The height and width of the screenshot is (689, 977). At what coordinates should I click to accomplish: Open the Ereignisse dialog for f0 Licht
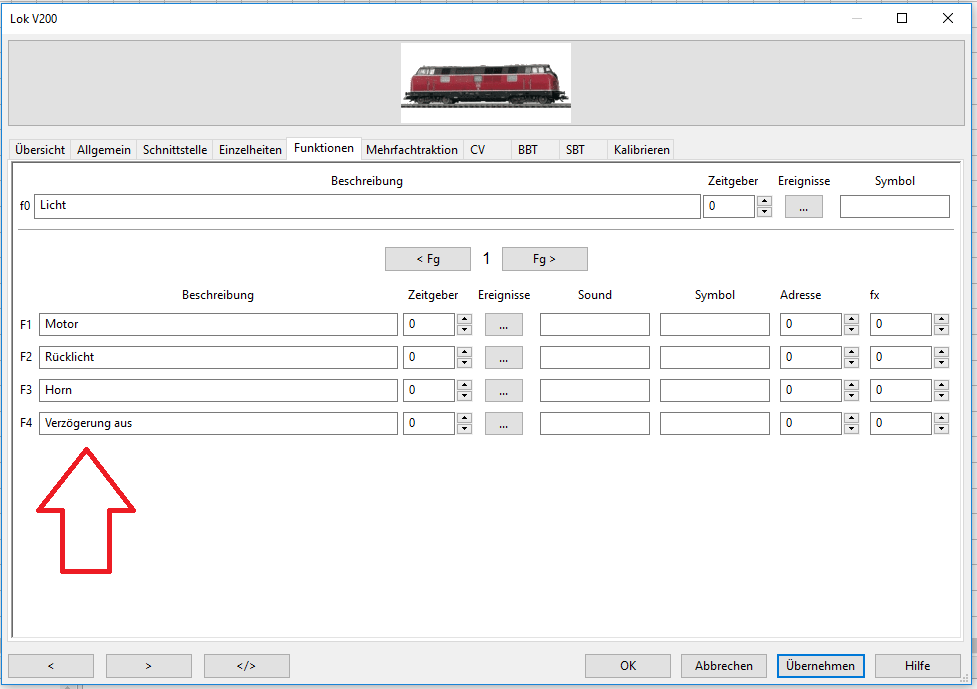tap(803, 207)
